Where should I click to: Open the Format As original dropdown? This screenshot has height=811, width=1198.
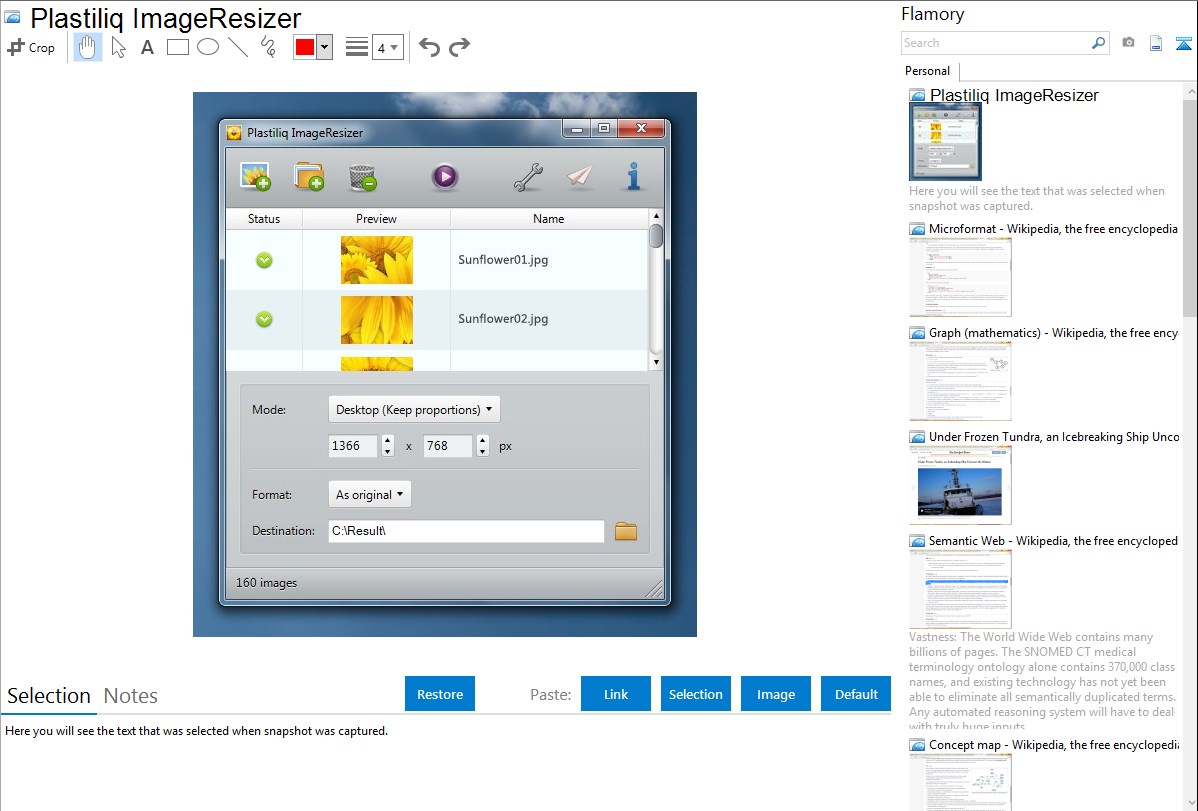pyautogui.click(x=370, y=495)
